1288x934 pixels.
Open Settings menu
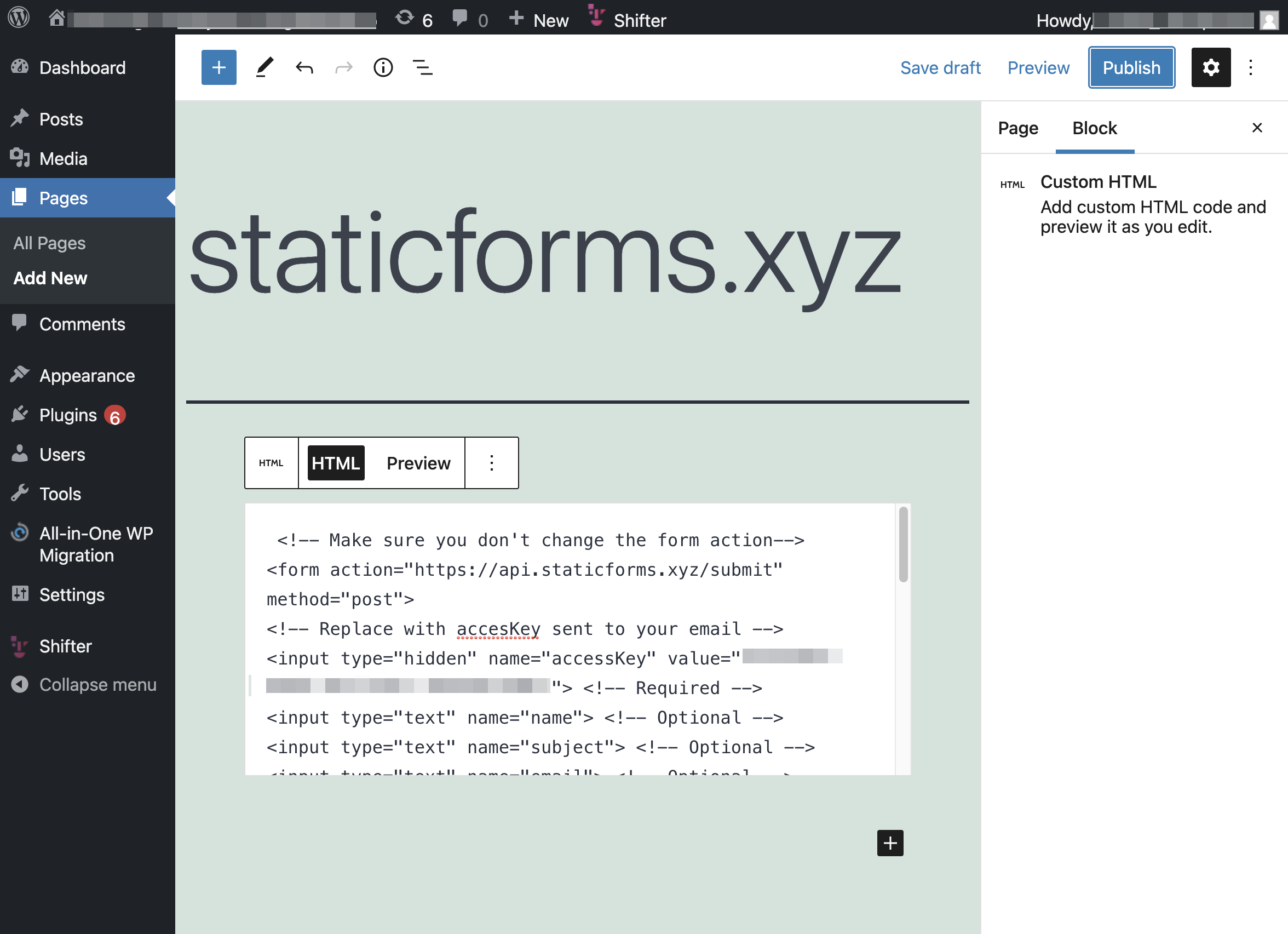coord(88,594)
